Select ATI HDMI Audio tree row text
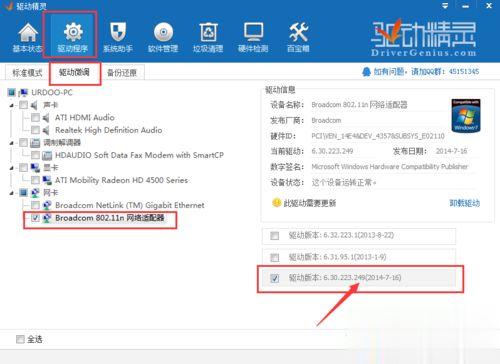The image size is (500, 364). point(85,118)
